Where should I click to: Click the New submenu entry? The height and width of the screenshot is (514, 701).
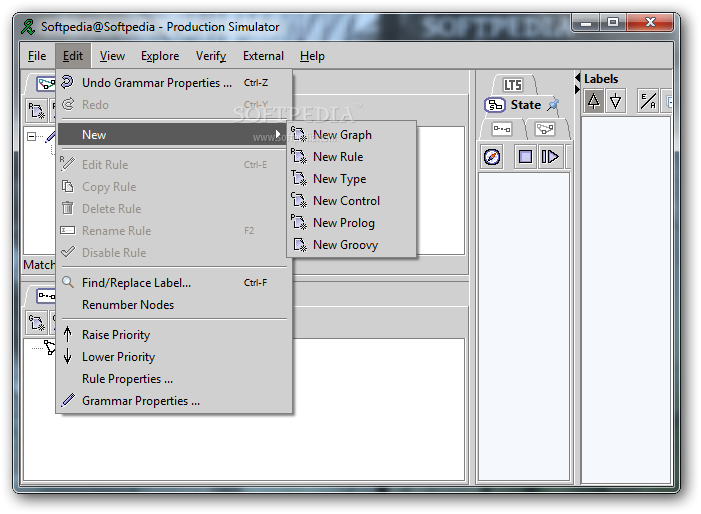[x=174, y=135]
